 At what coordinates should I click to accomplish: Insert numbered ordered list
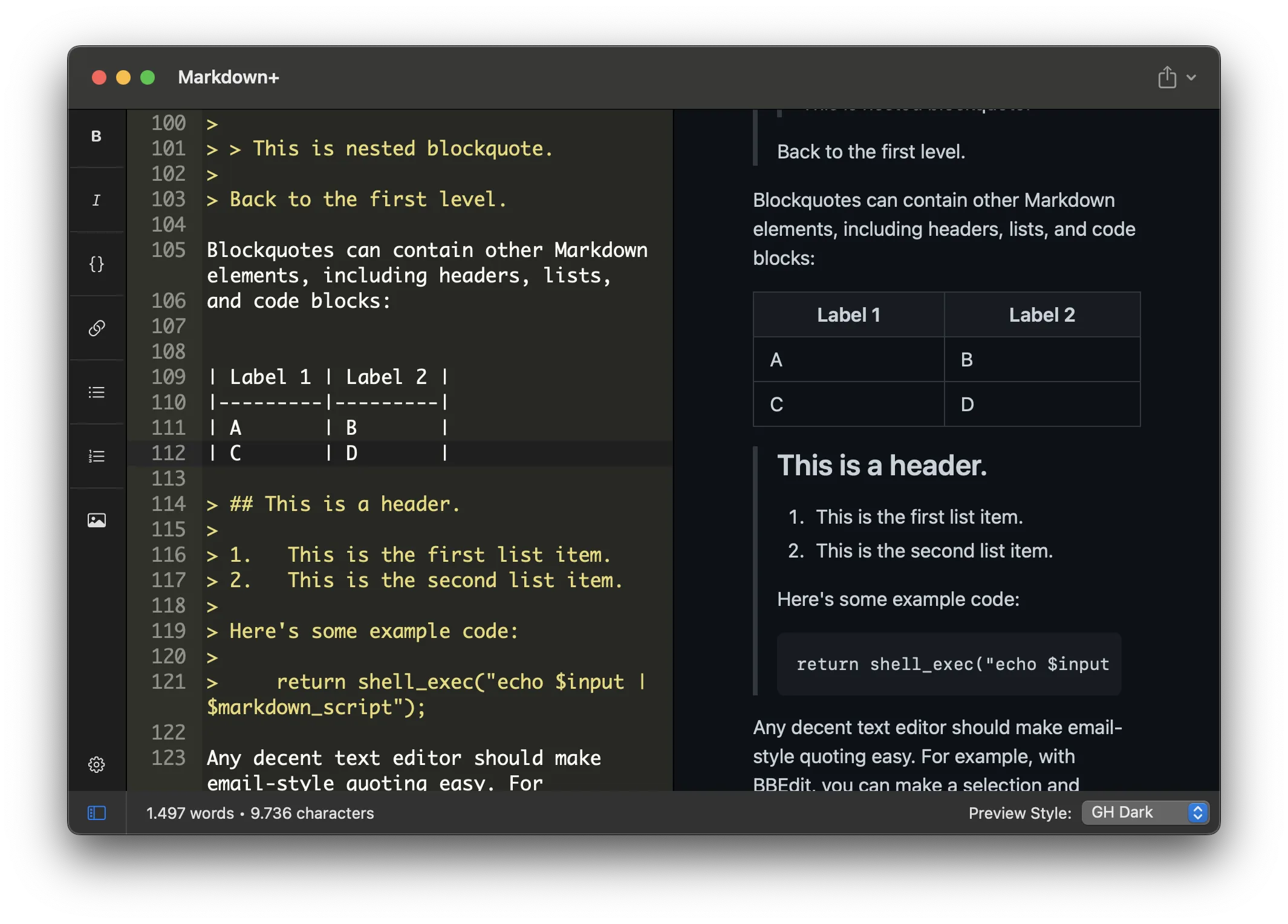(96, 457)
